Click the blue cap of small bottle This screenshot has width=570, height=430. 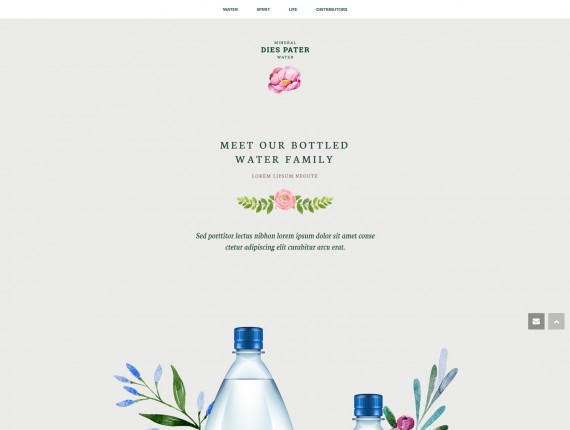[x=368, y=405]
